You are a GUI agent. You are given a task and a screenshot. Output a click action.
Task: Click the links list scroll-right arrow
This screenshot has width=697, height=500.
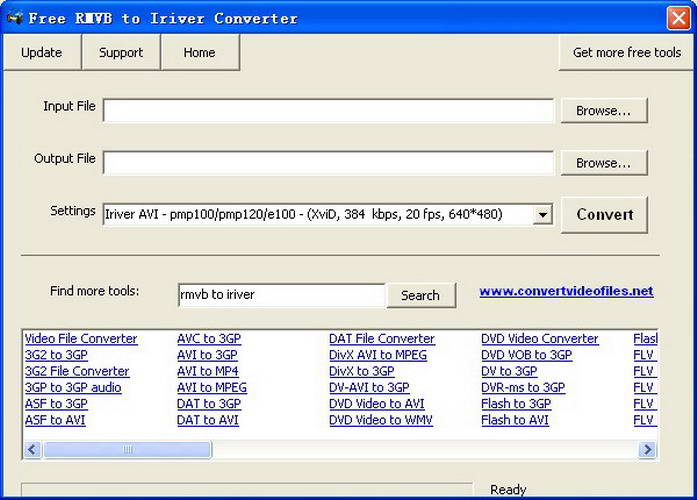coord(648,449)
